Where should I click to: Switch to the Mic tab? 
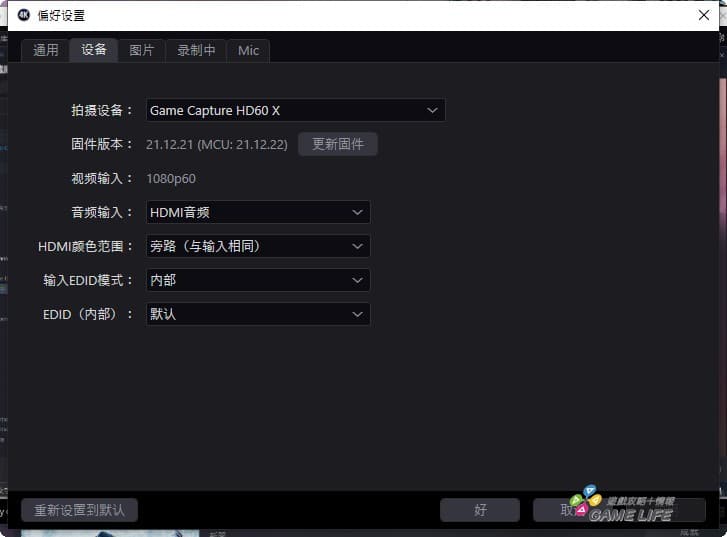pyautogui.click(x=248, y=50)
